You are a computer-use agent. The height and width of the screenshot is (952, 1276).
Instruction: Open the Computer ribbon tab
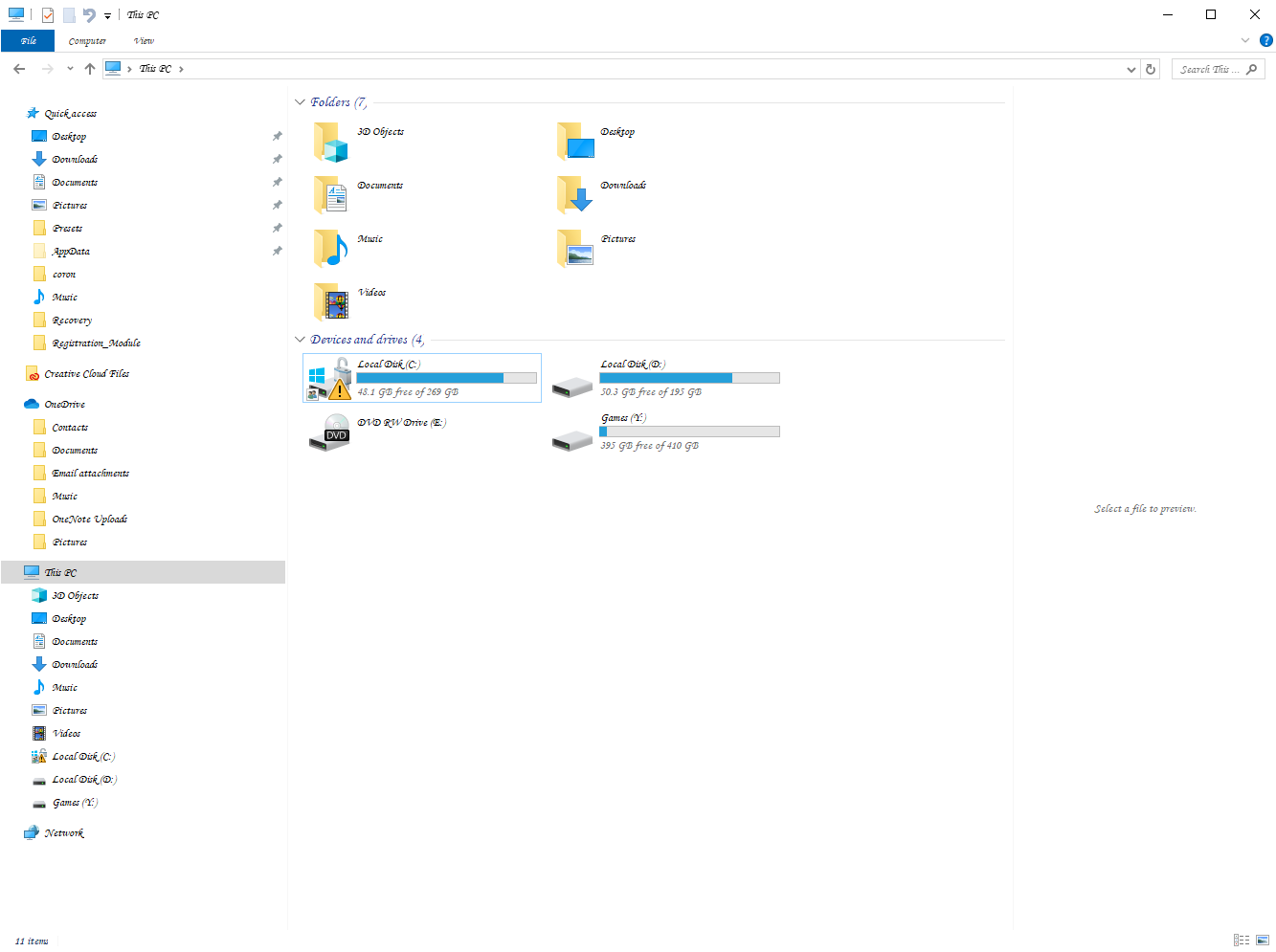[x=87, y=41]
